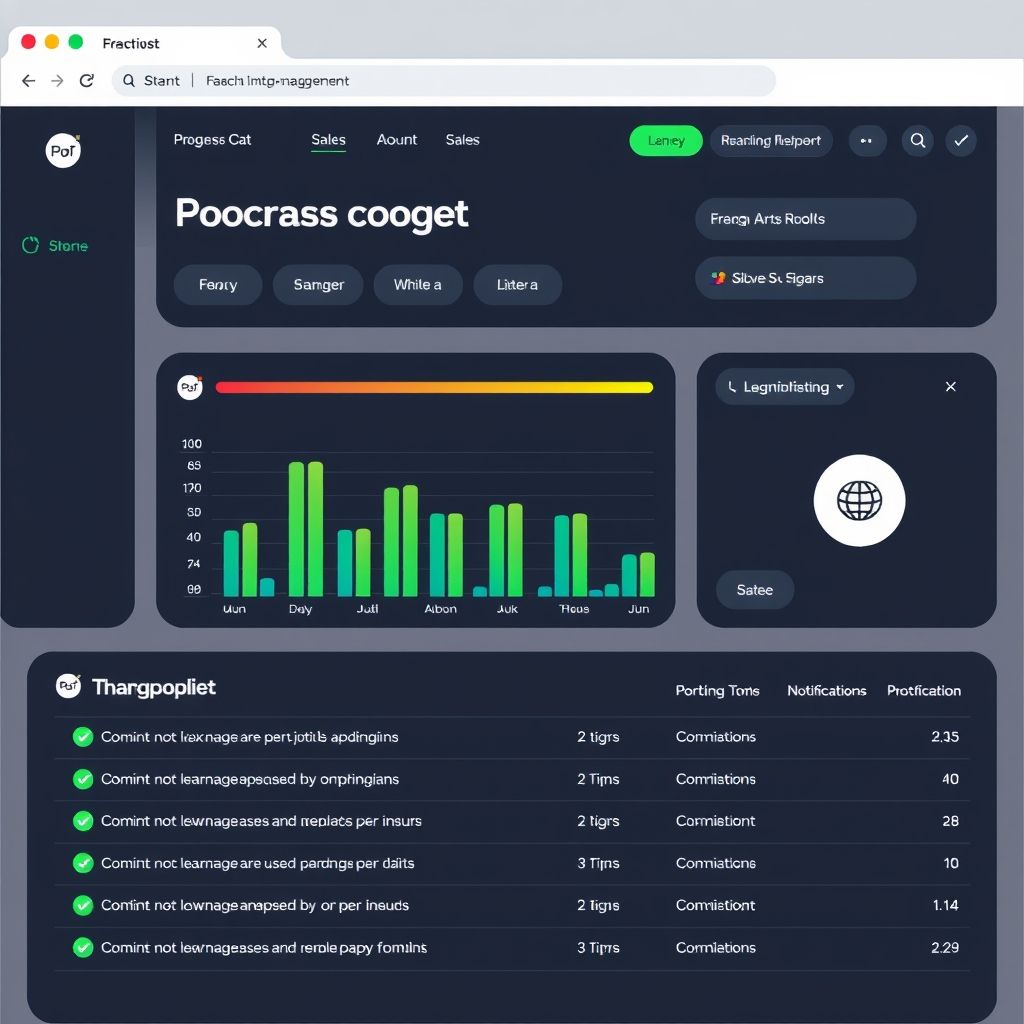The height and width of the screenshot is (1024, 1024).
Task: Switch to Aount tab
Action: [396, 140]
